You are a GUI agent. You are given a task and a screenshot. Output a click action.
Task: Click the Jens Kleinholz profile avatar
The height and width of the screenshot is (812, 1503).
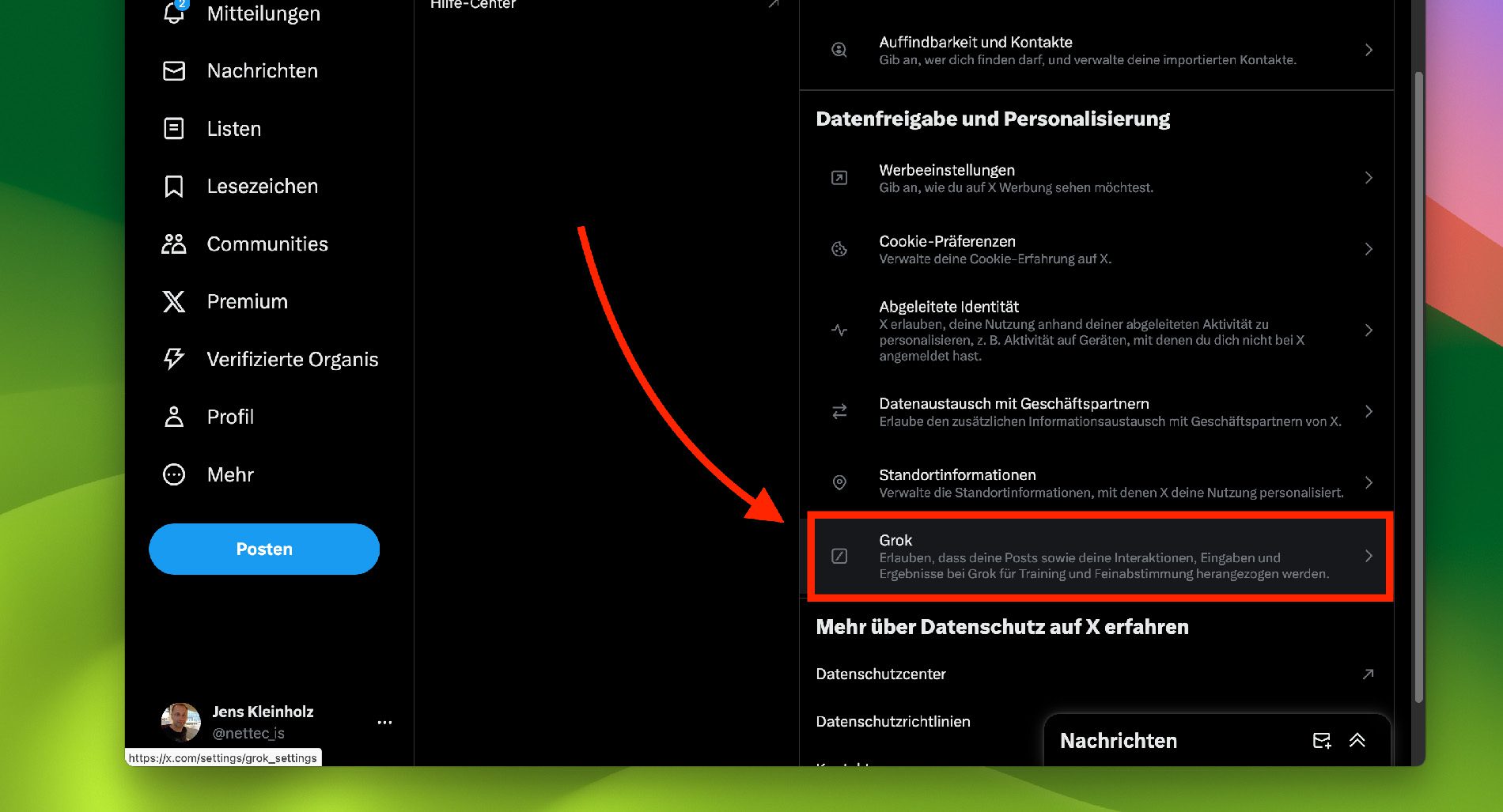181,722
